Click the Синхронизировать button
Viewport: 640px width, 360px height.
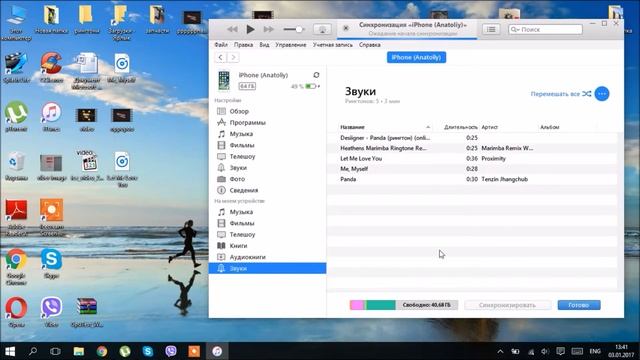click(507, 305)
